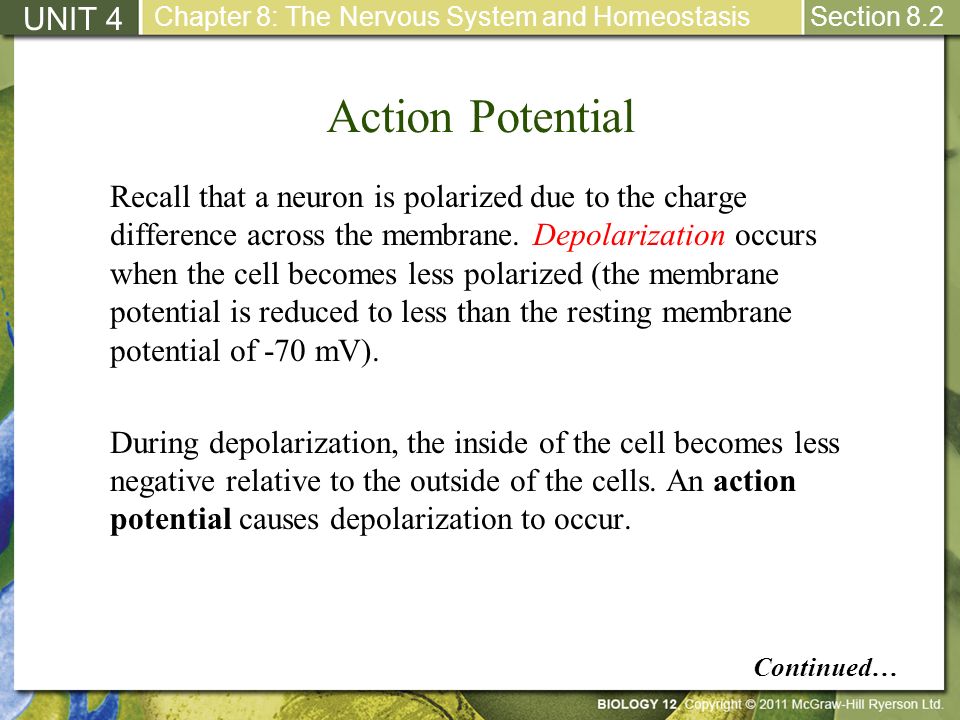This screenshot has height=720, width=960.
Task: Click the Section 8.2 label
Action: 876,17
